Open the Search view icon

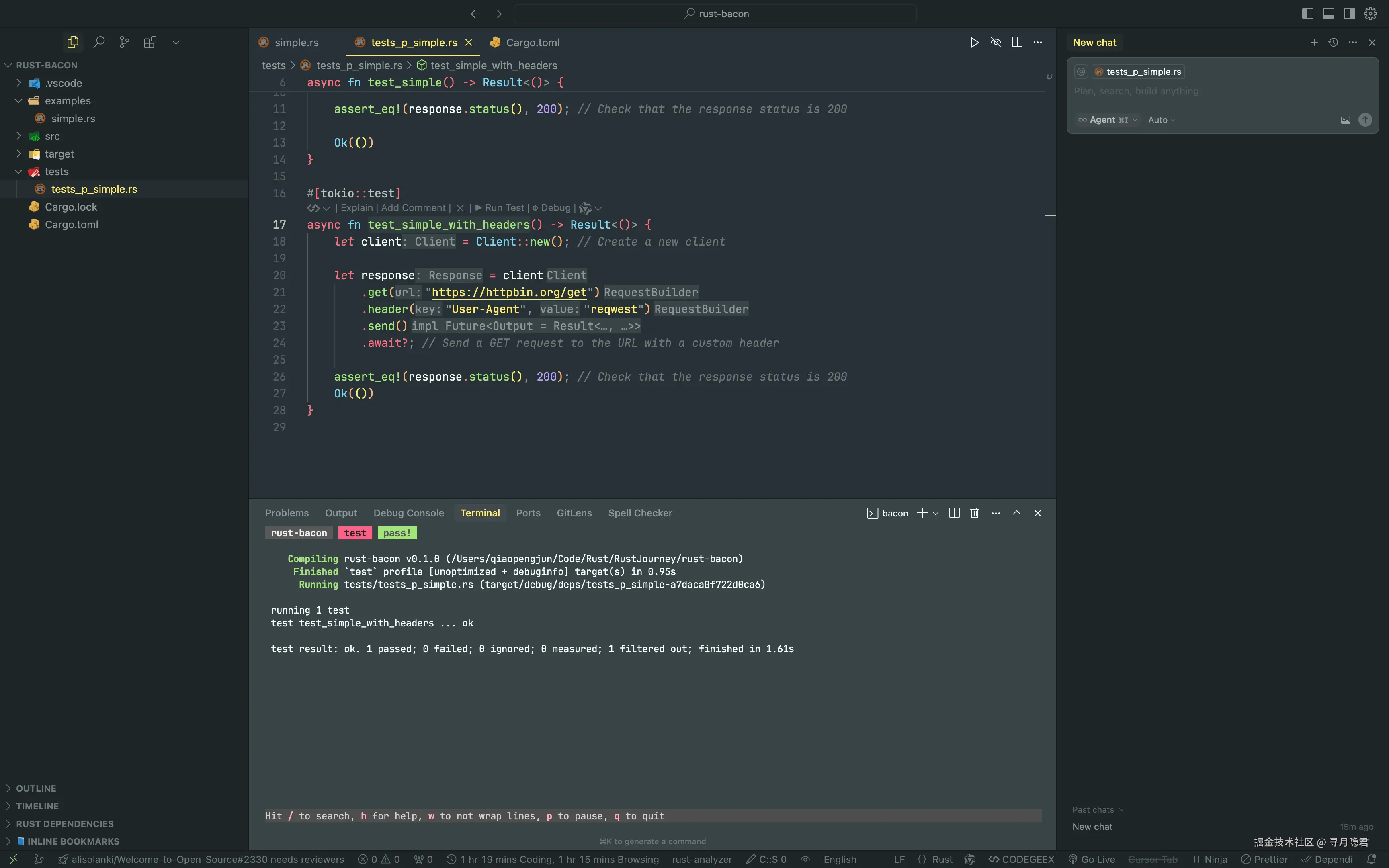[99, 42]
